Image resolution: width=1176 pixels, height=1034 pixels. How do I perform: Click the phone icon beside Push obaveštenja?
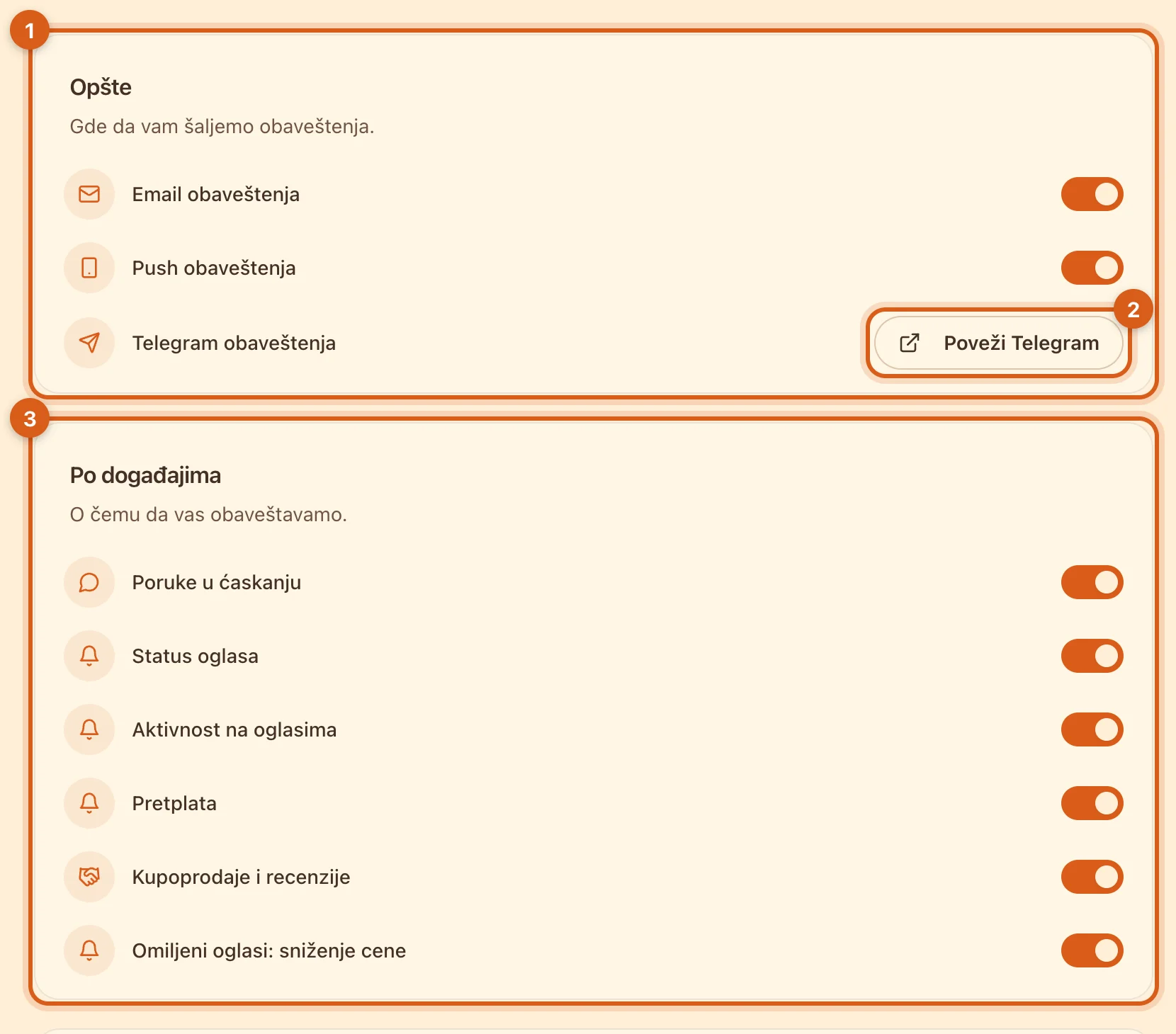[x=89, y=268]
